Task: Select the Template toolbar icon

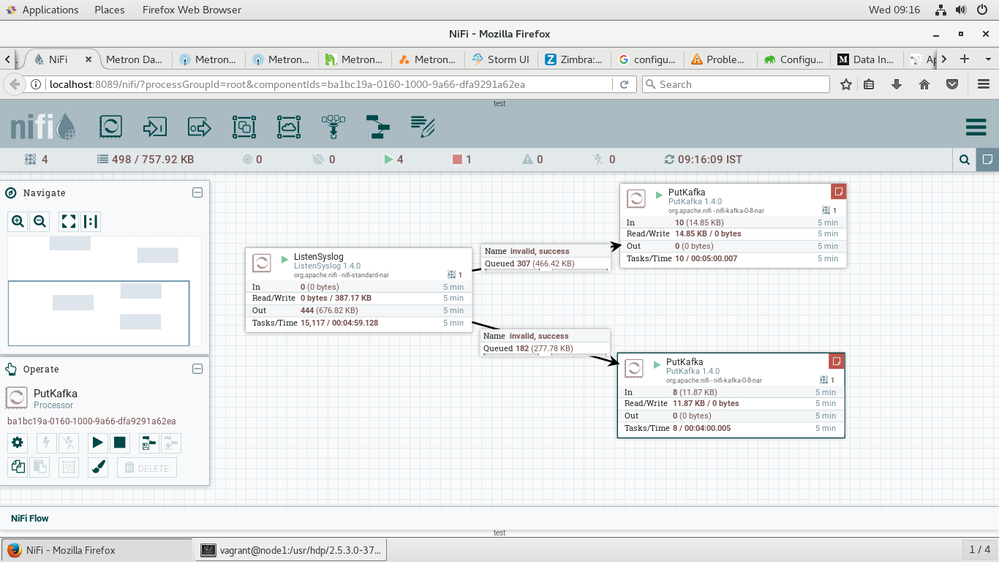Action: point(377,127)
